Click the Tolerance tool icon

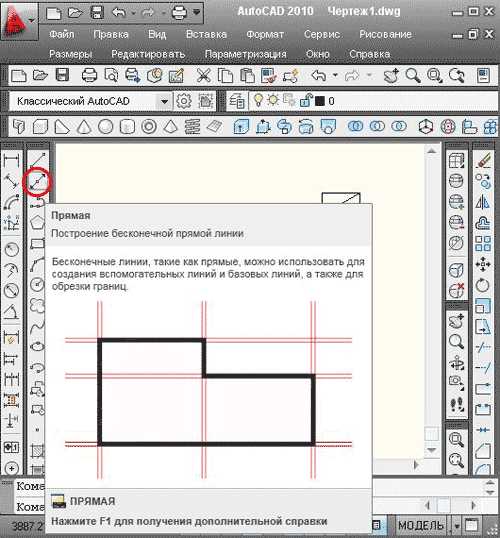pos(11,447)
